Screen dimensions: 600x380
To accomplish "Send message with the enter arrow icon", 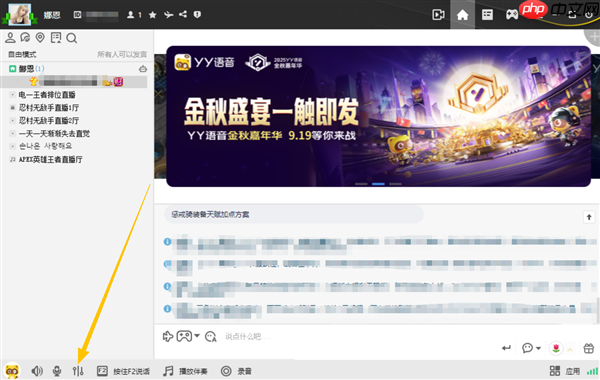I will [x=506, y=348].
